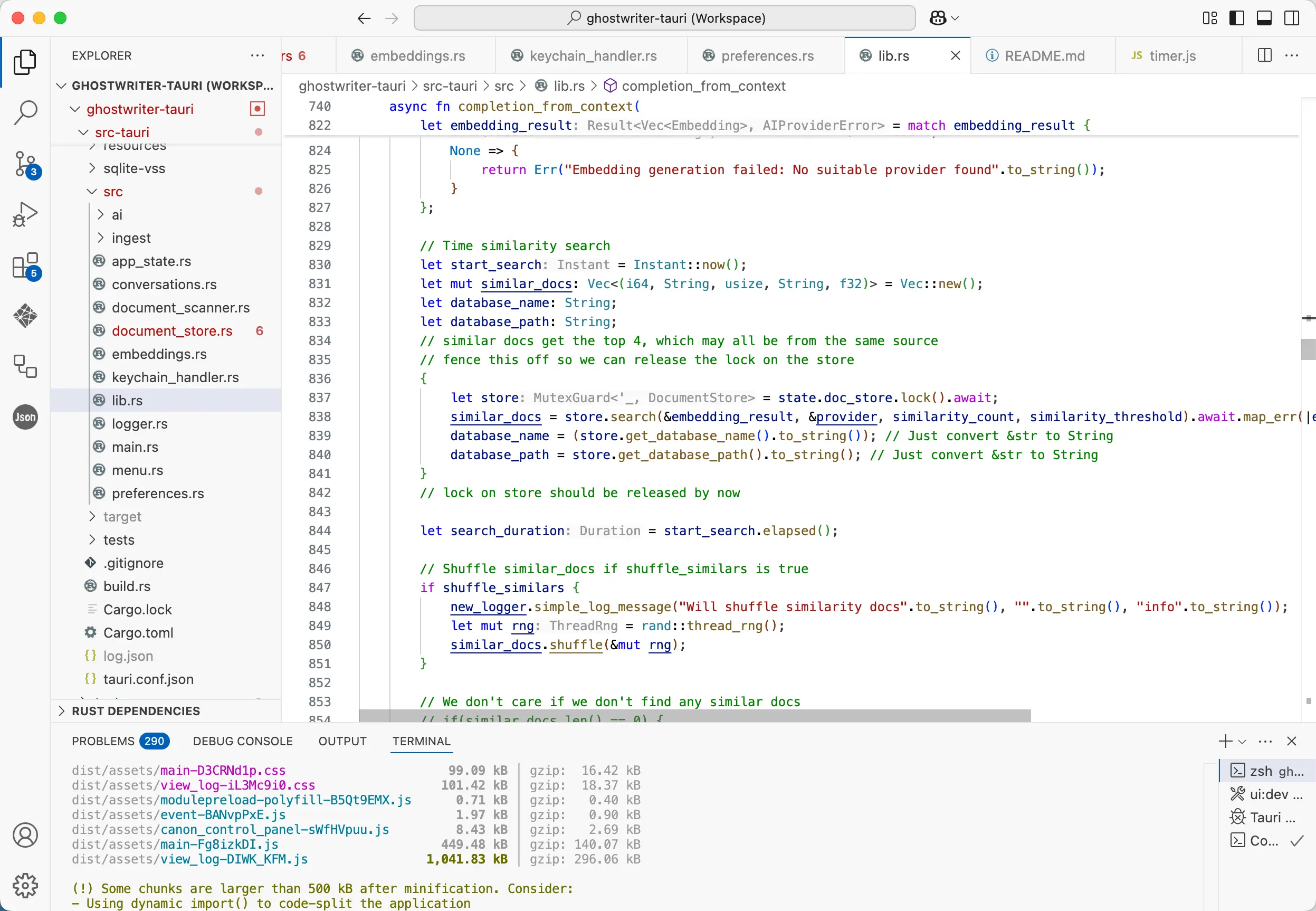Select the ui:dev task terminal

coord(1267,794)
